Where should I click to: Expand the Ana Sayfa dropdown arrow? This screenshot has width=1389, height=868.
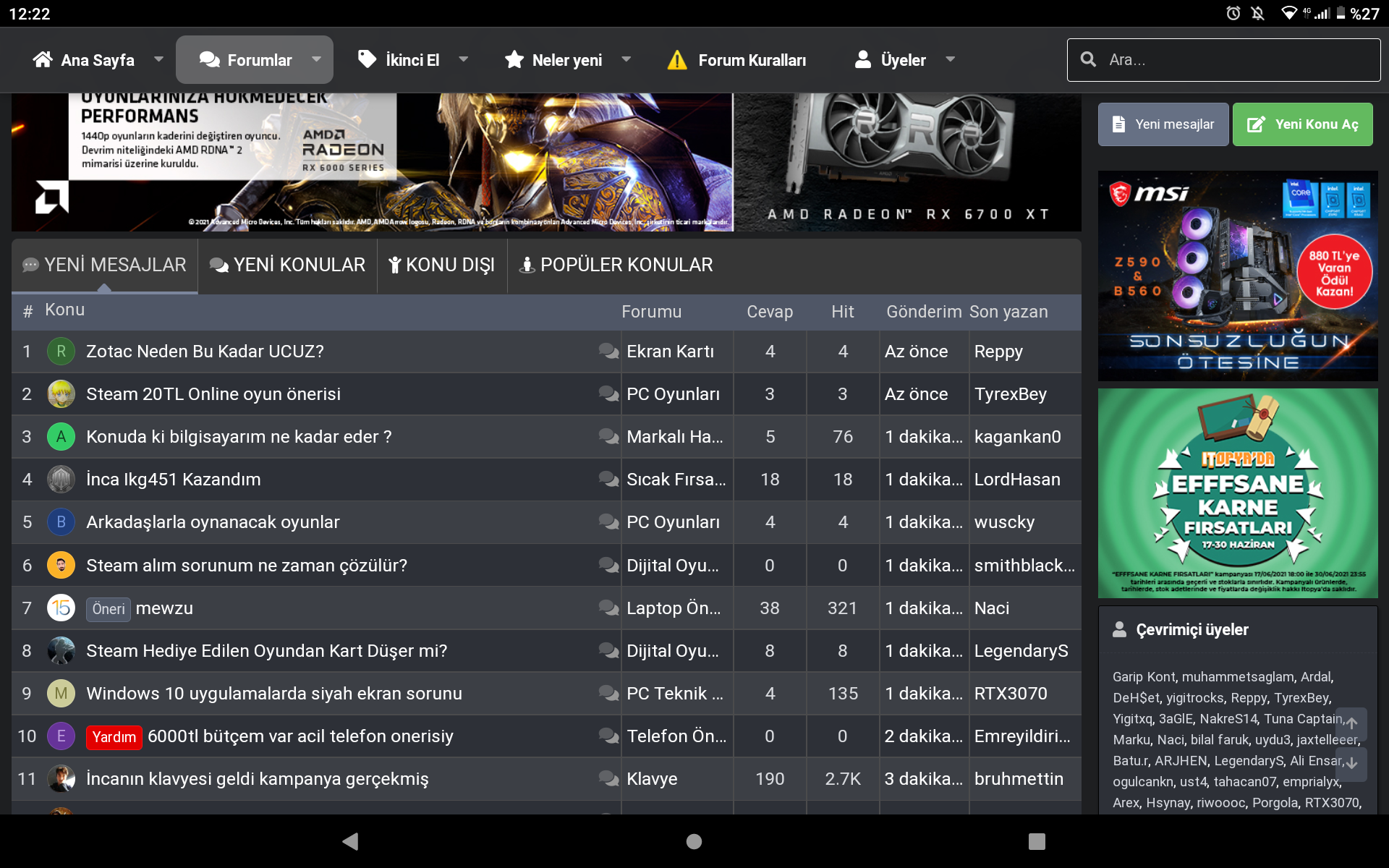tap(158, 59)
